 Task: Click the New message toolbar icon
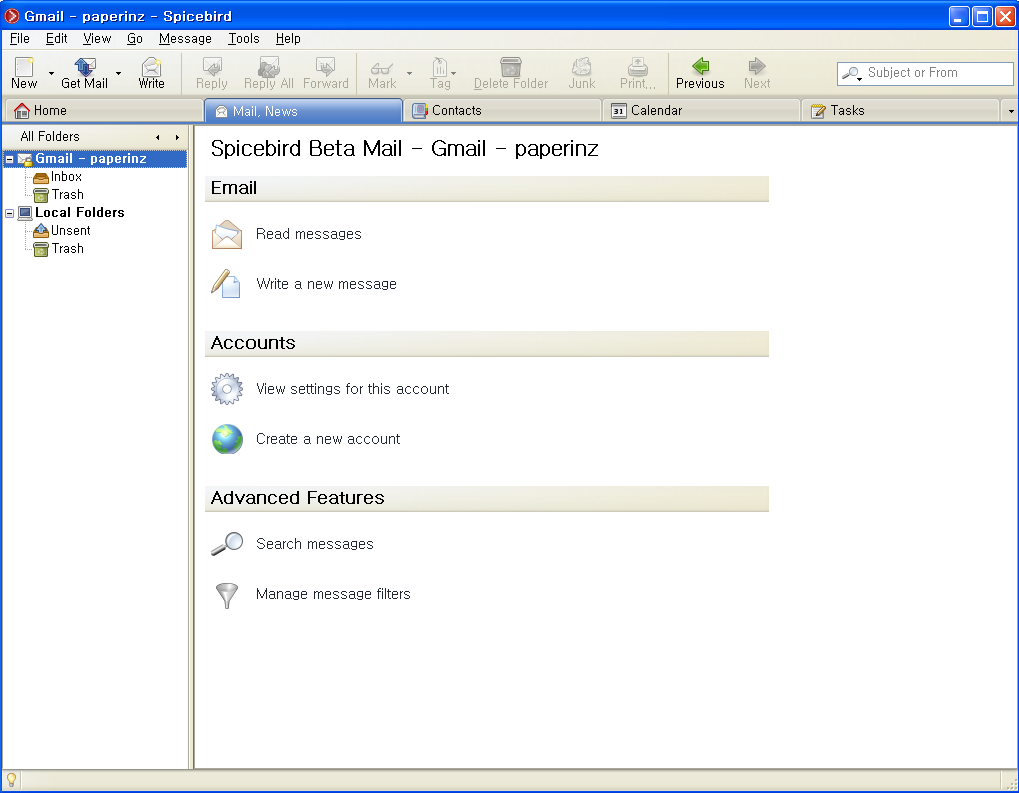pyautogui.click(x=24, y=66)
